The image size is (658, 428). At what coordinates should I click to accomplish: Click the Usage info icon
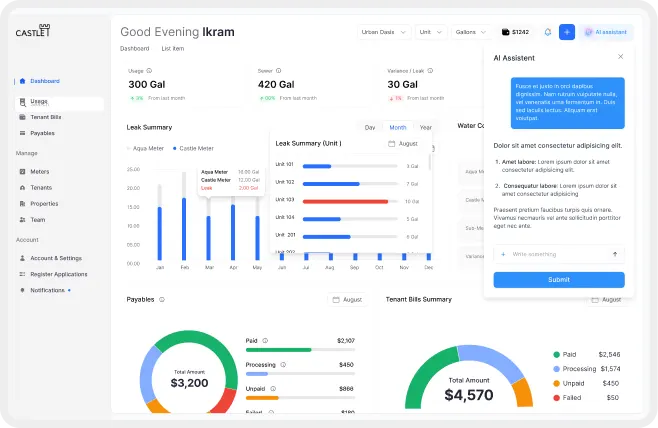tap(149, 70)
